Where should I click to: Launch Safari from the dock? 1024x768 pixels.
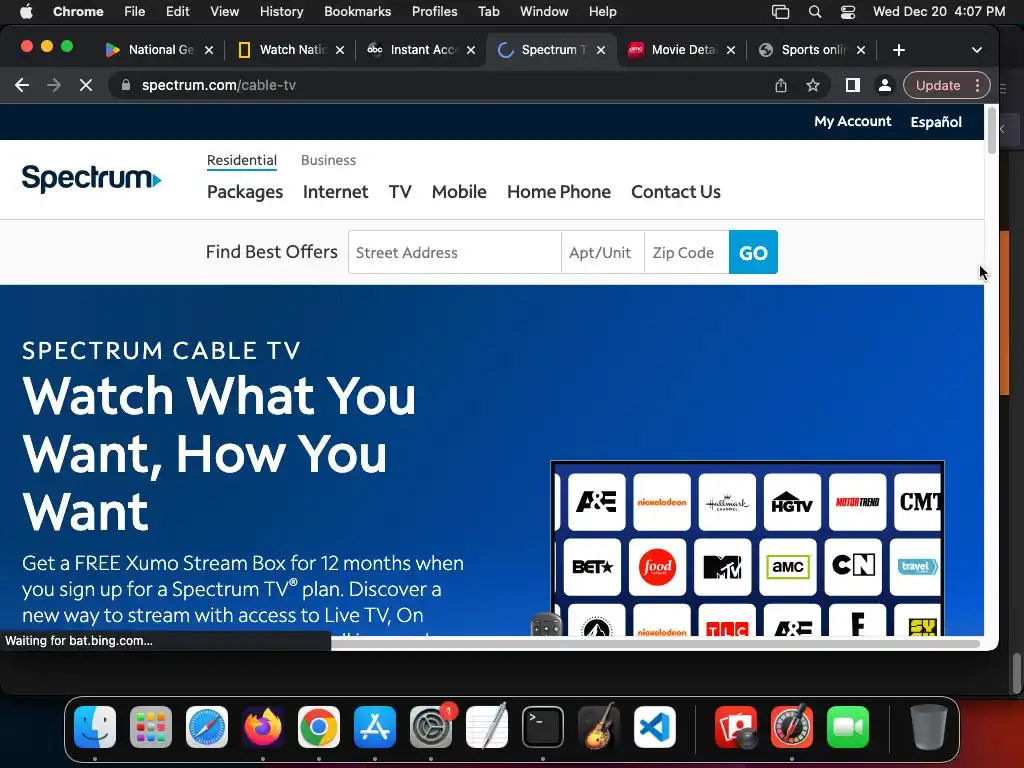(207, 727)
